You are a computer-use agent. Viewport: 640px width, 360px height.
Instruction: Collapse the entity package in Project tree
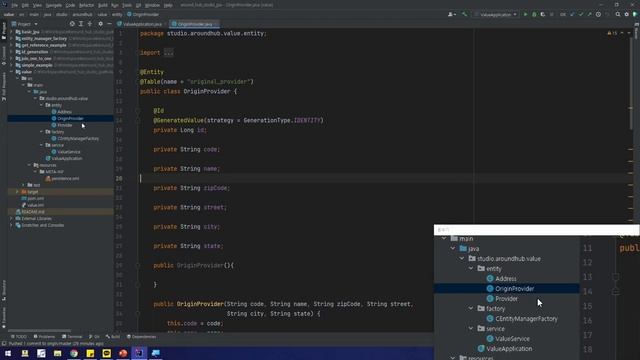41,105
